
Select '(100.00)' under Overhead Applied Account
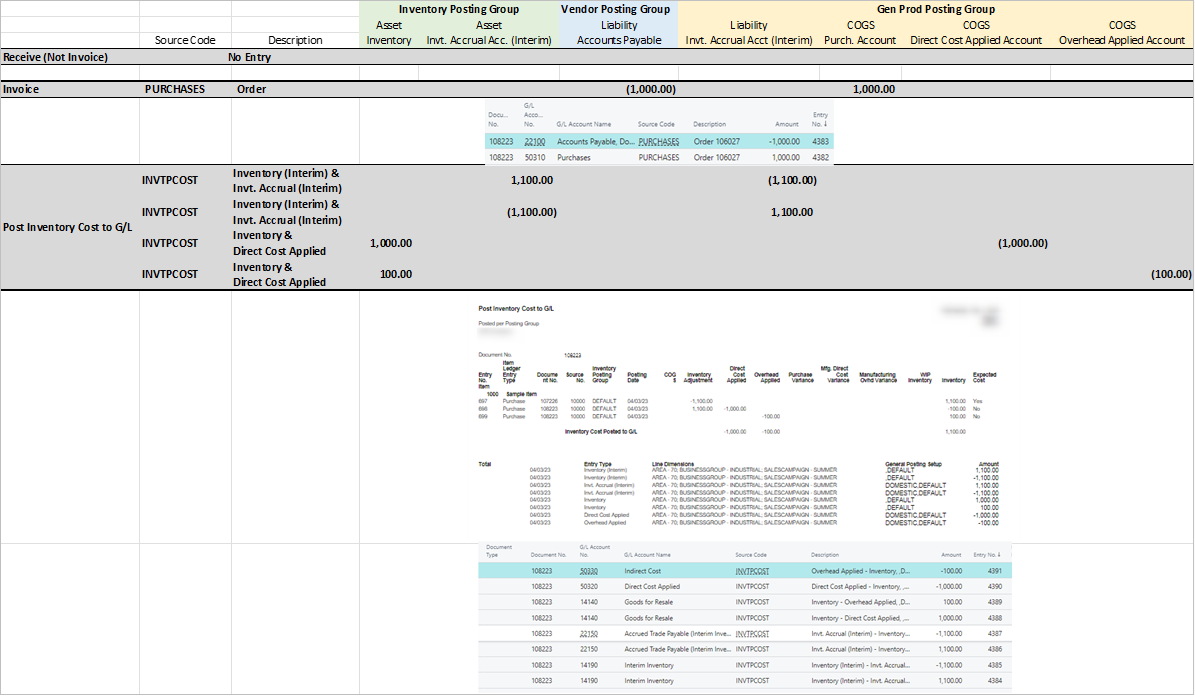click(x=1171, y=274)
